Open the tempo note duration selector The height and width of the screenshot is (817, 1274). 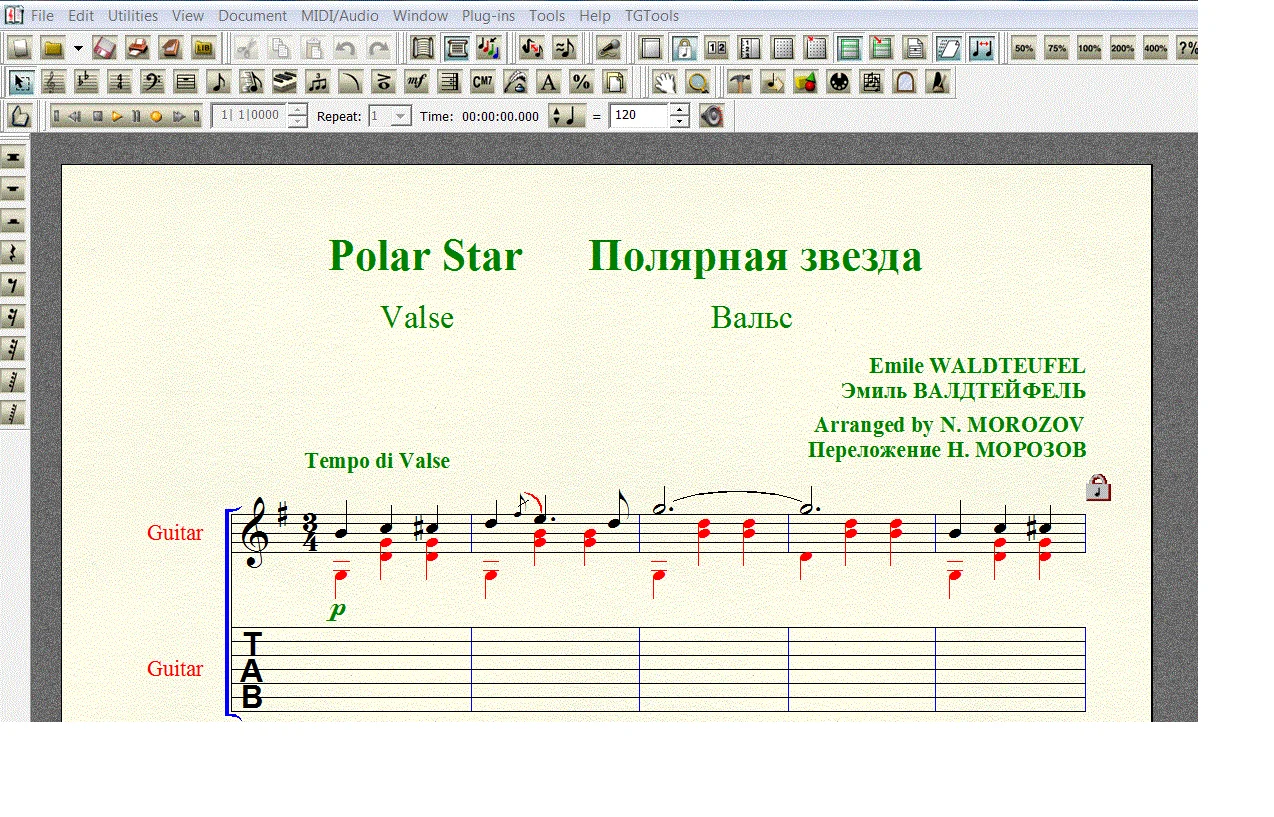pos(566,116)
